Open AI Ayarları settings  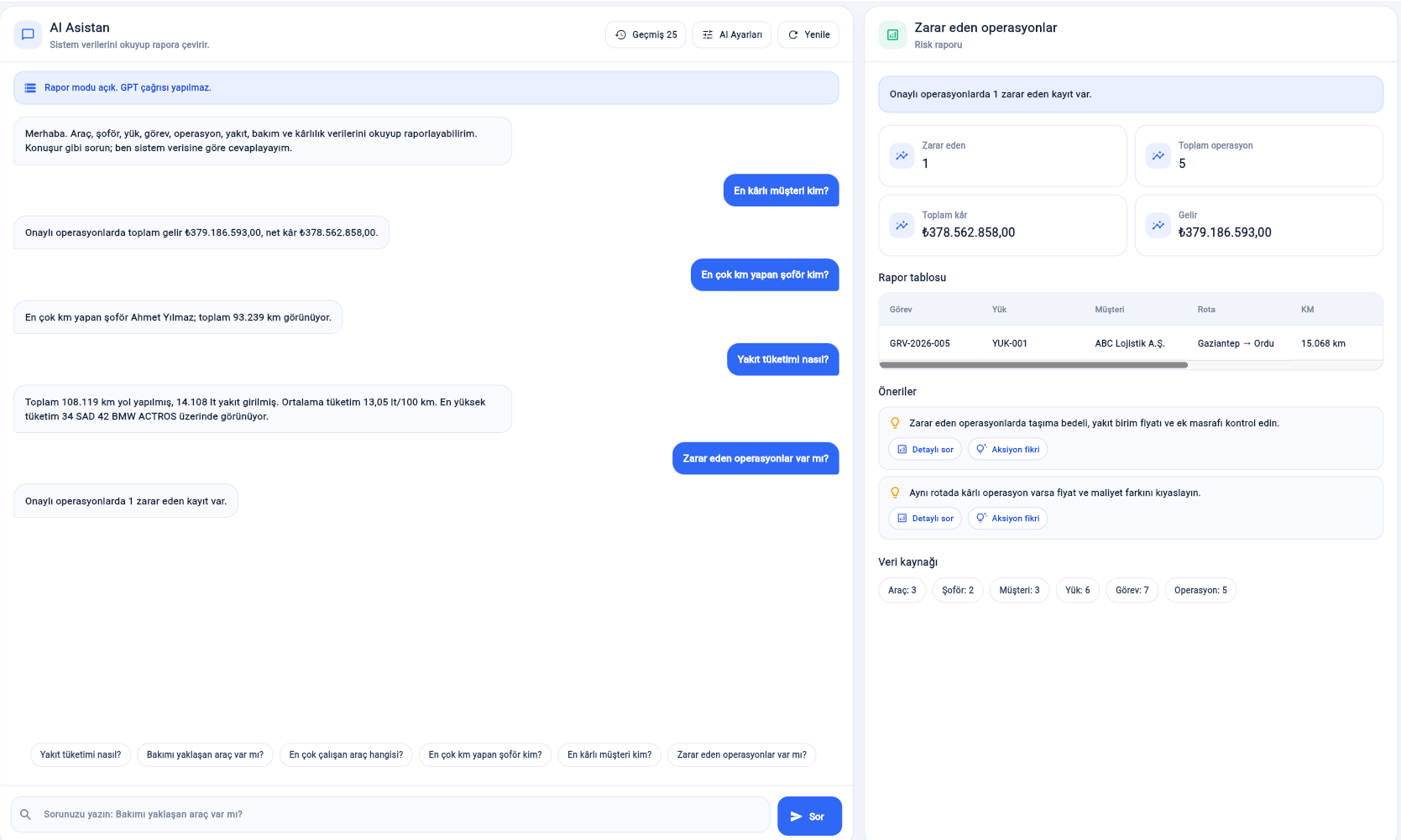pos(732,34)
